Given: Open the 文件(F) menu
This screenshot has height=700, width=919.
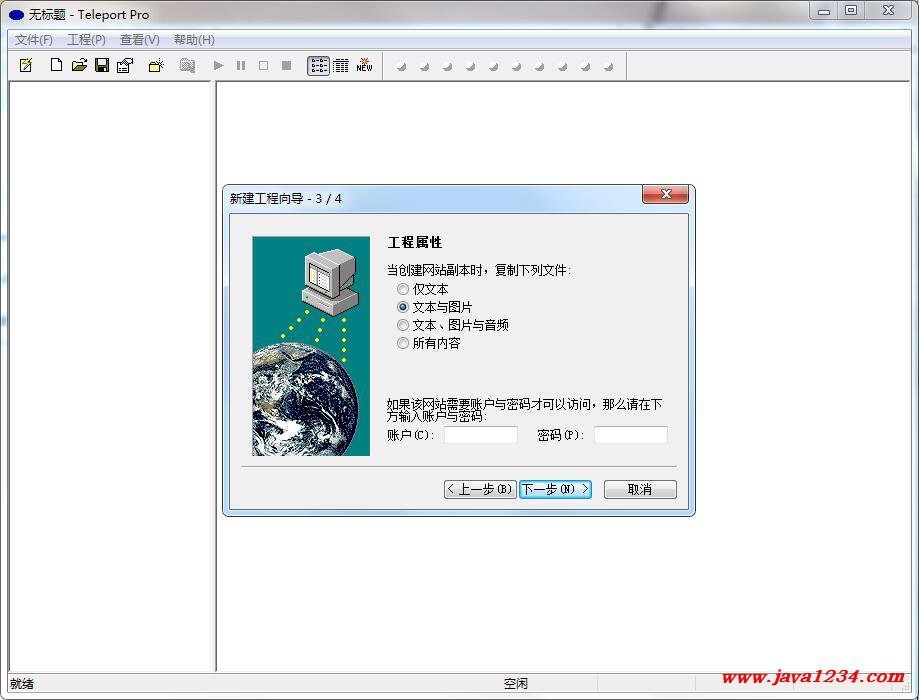Looking at the screenshot, I should pos(33,40).
